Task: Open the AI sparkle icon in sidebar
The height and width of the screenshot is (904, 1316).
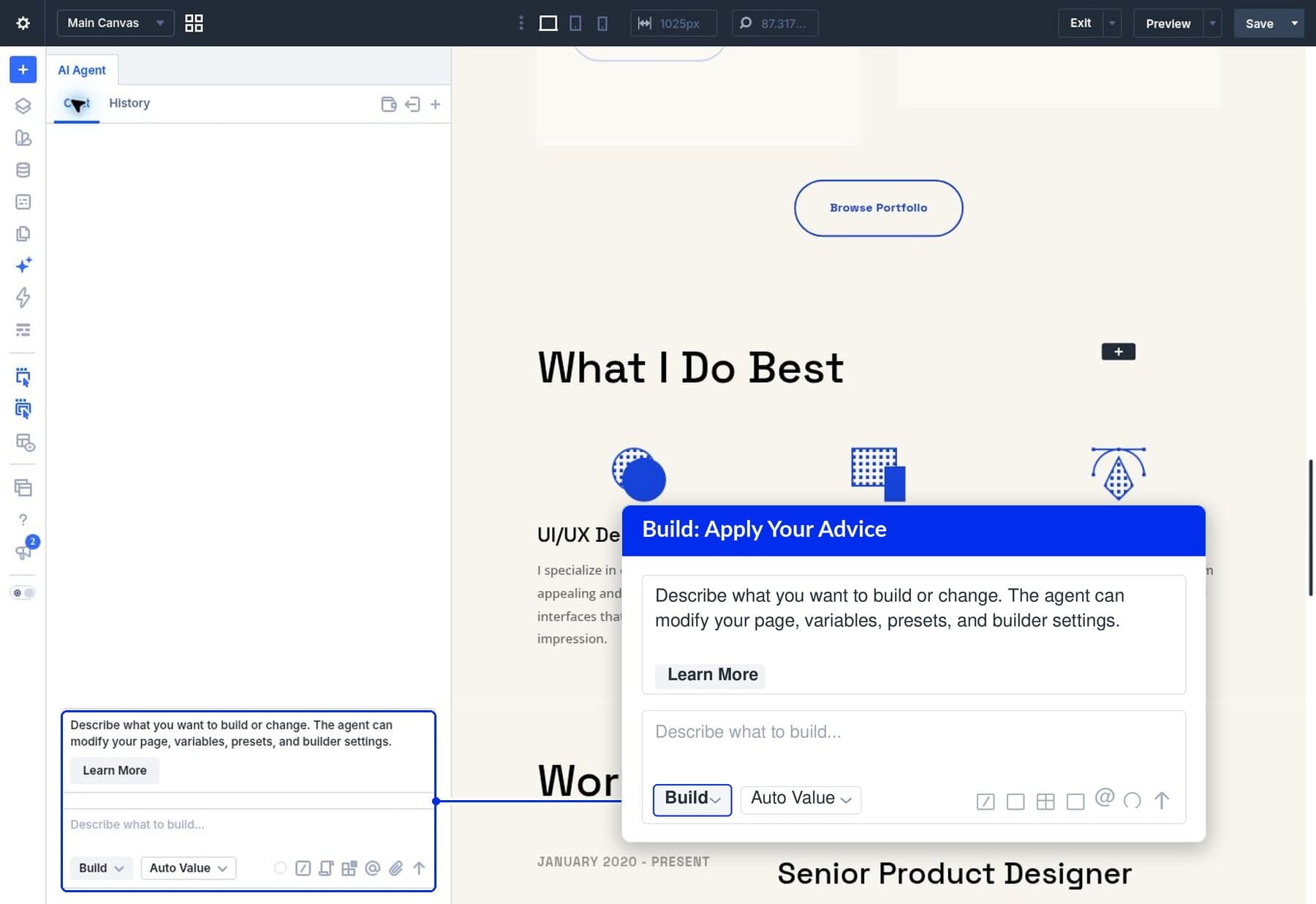Action: coord(23,265)
